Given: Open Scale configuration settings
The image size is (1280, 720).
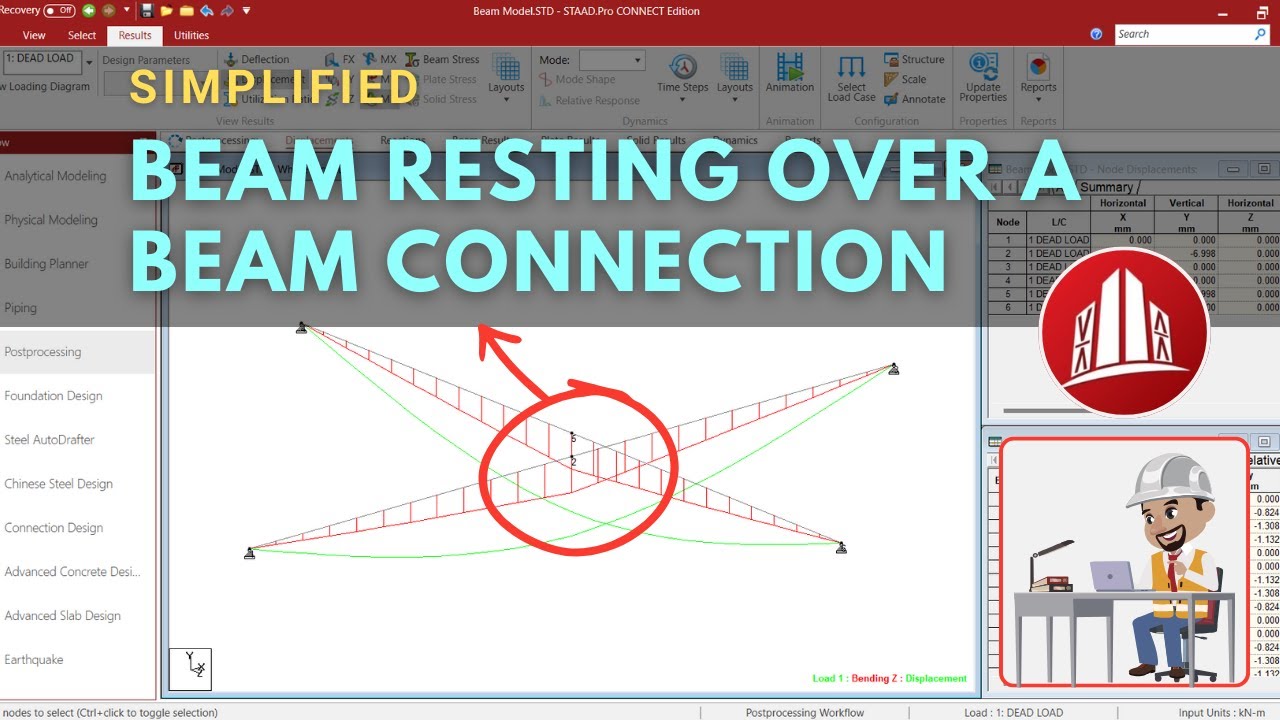Looking at the screenshot, I should click(x=905, y=79).
